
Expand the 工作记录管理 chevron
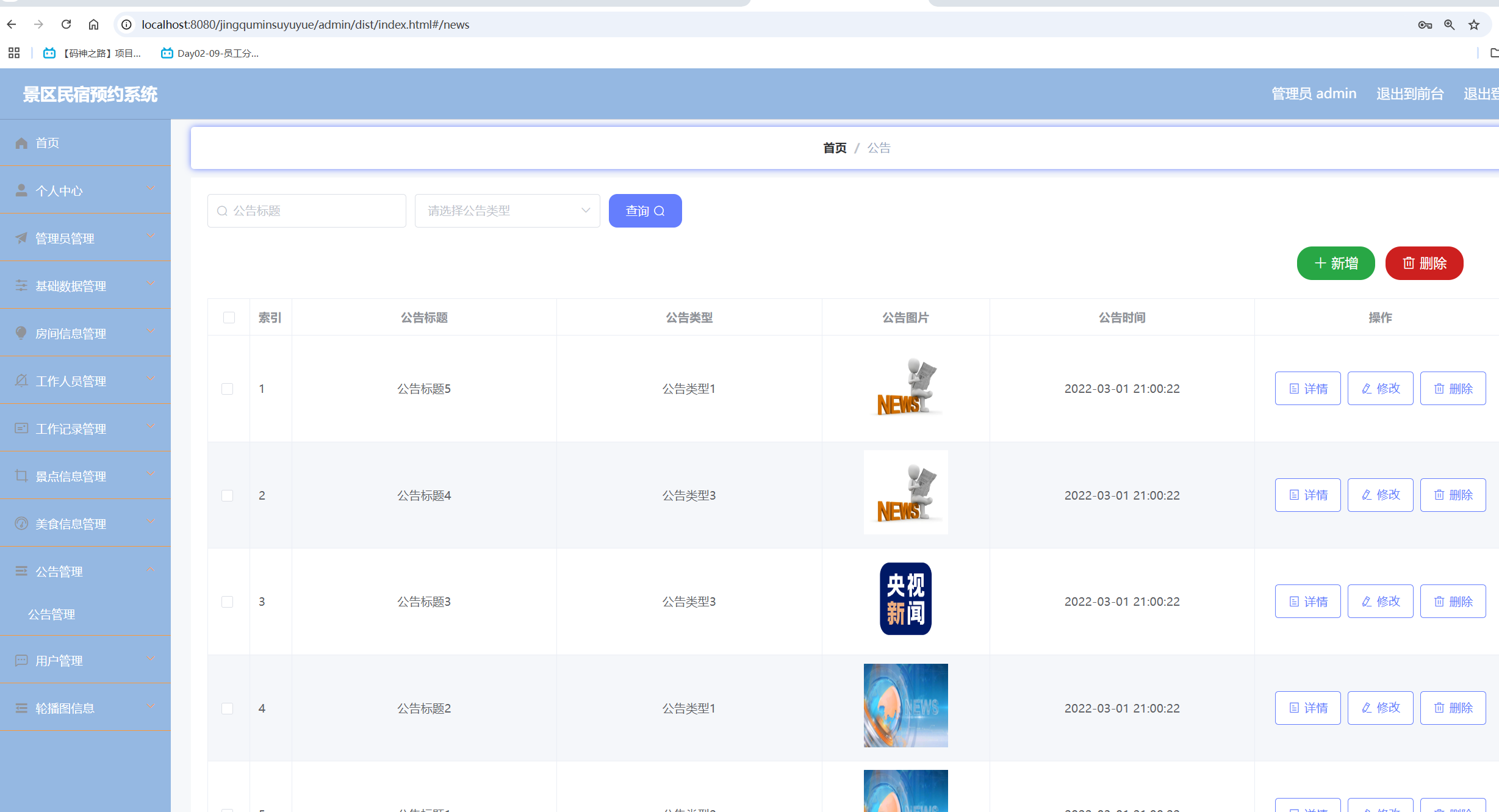(151, 426)
